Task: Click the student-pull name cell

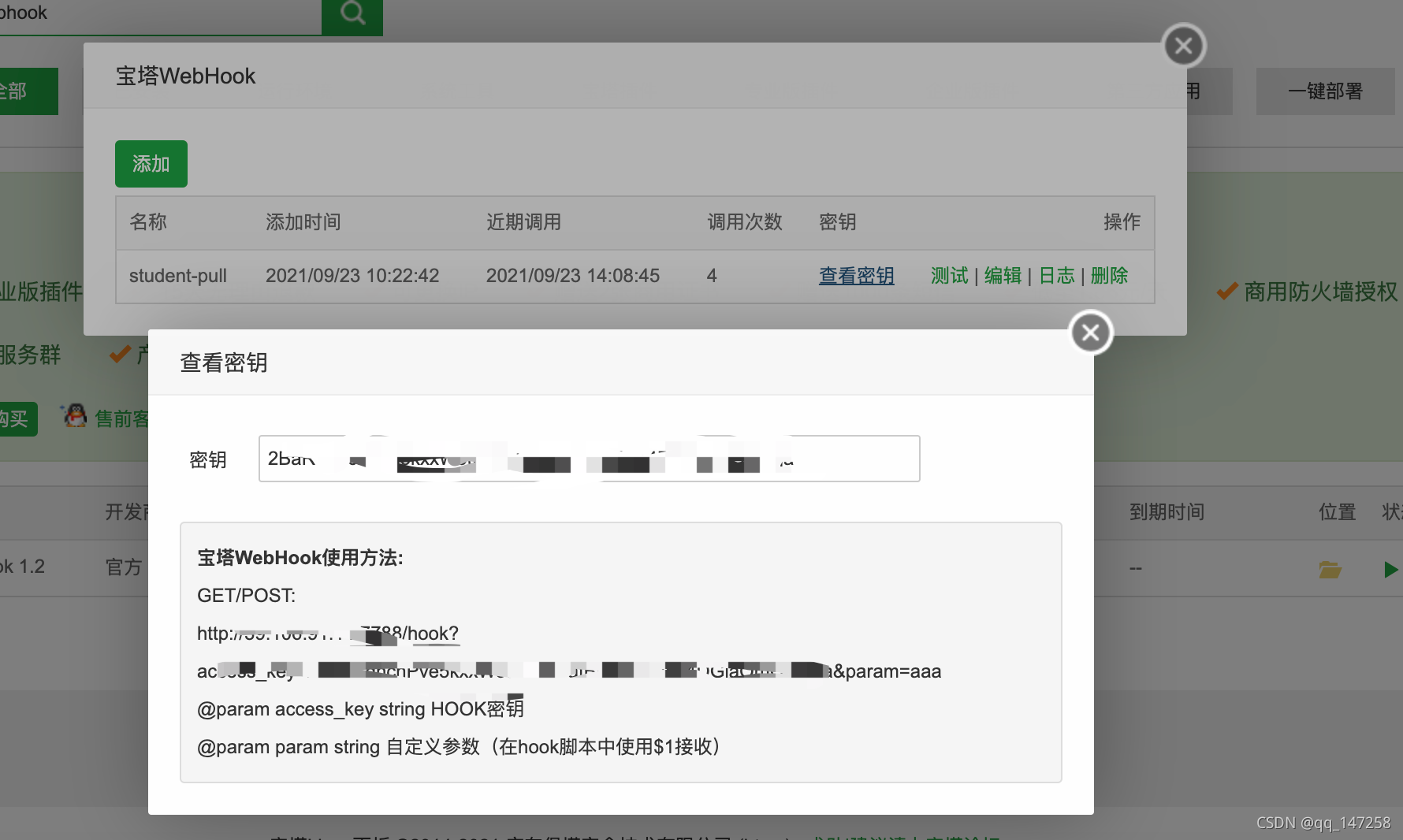Action: click(x=178, y=276)
